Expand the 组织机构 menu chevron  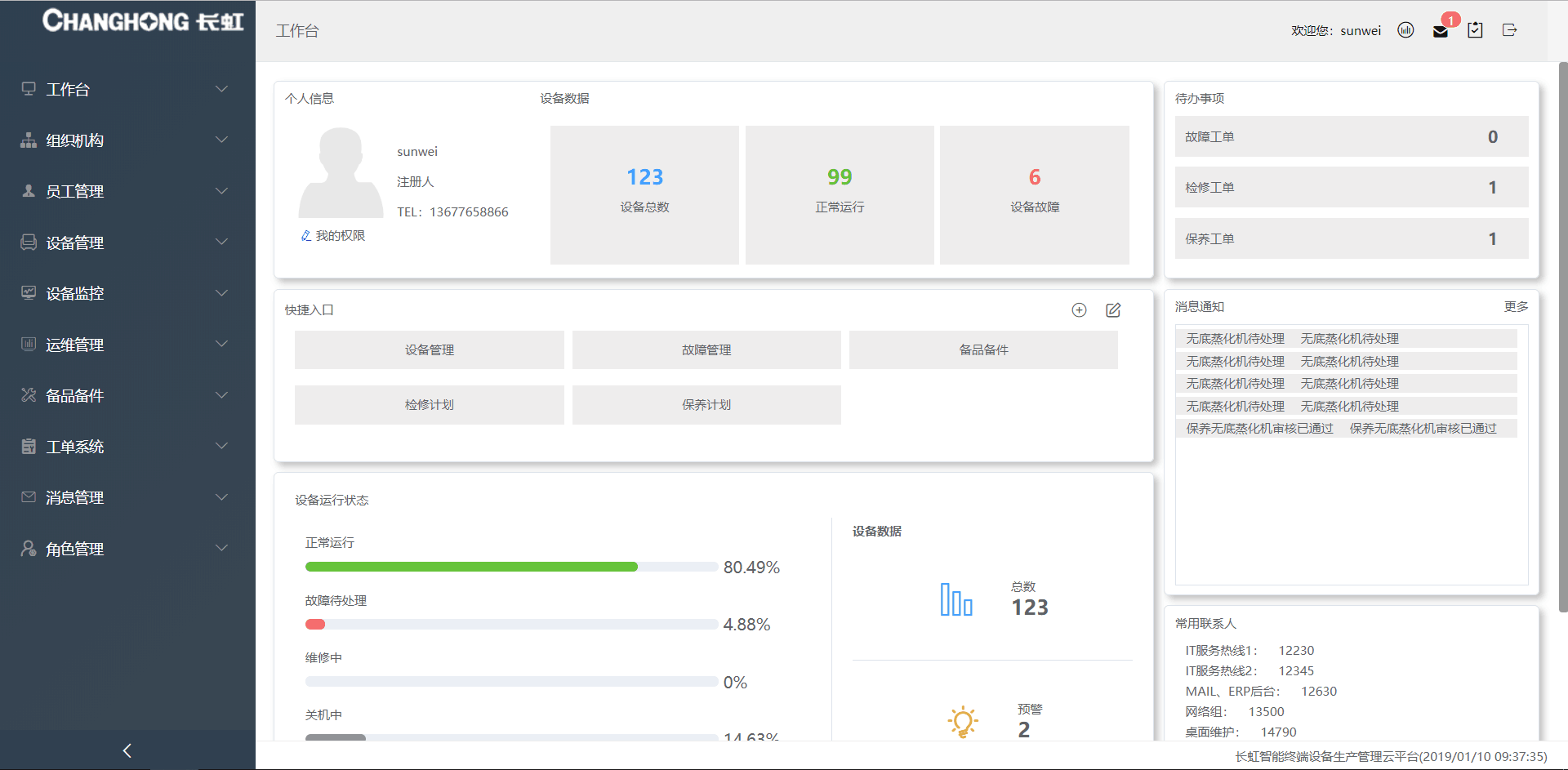tap(221, 140)
